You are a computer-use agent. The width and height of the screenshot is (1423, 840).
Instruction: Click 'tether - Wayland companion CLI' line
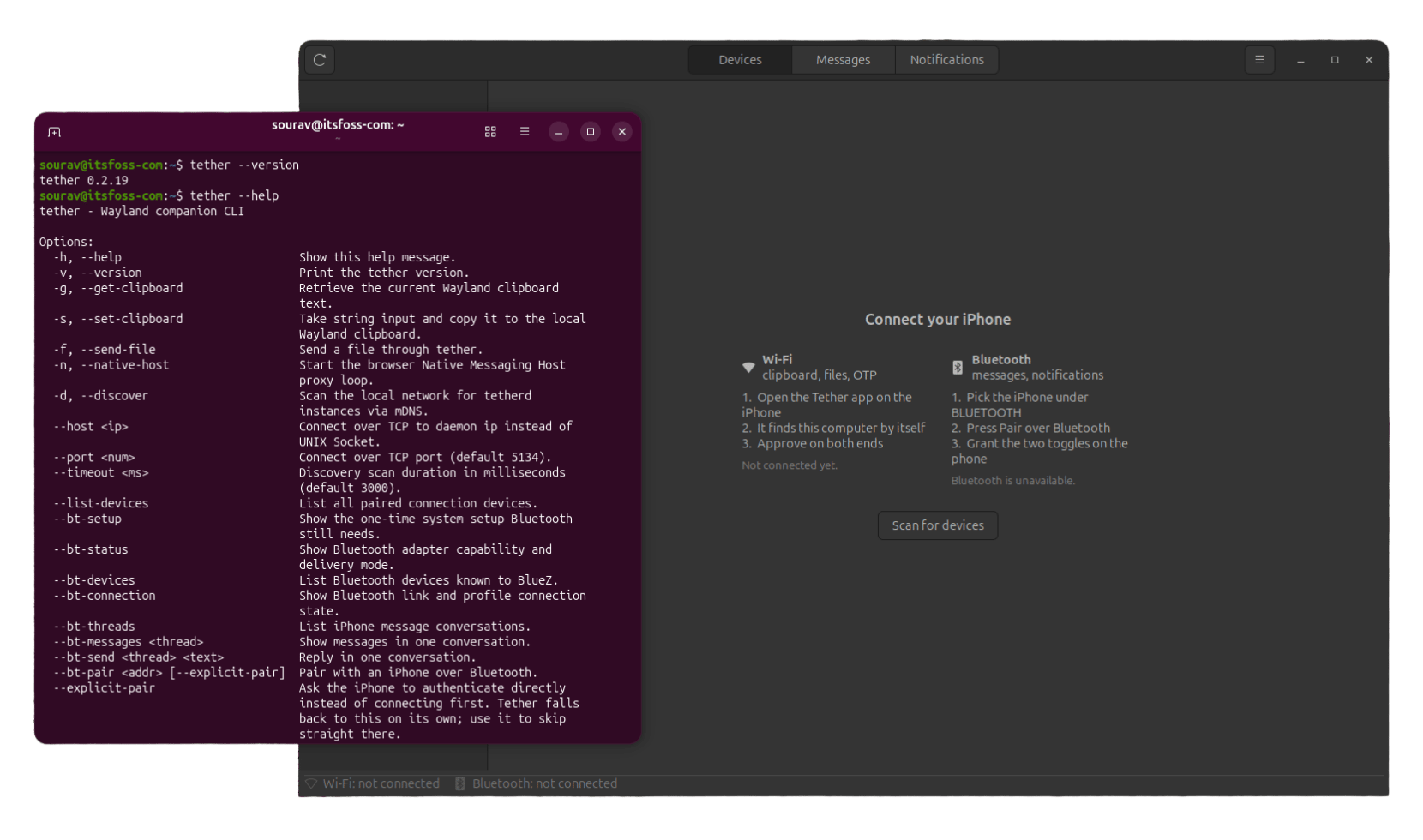click(x=141, y=212)
